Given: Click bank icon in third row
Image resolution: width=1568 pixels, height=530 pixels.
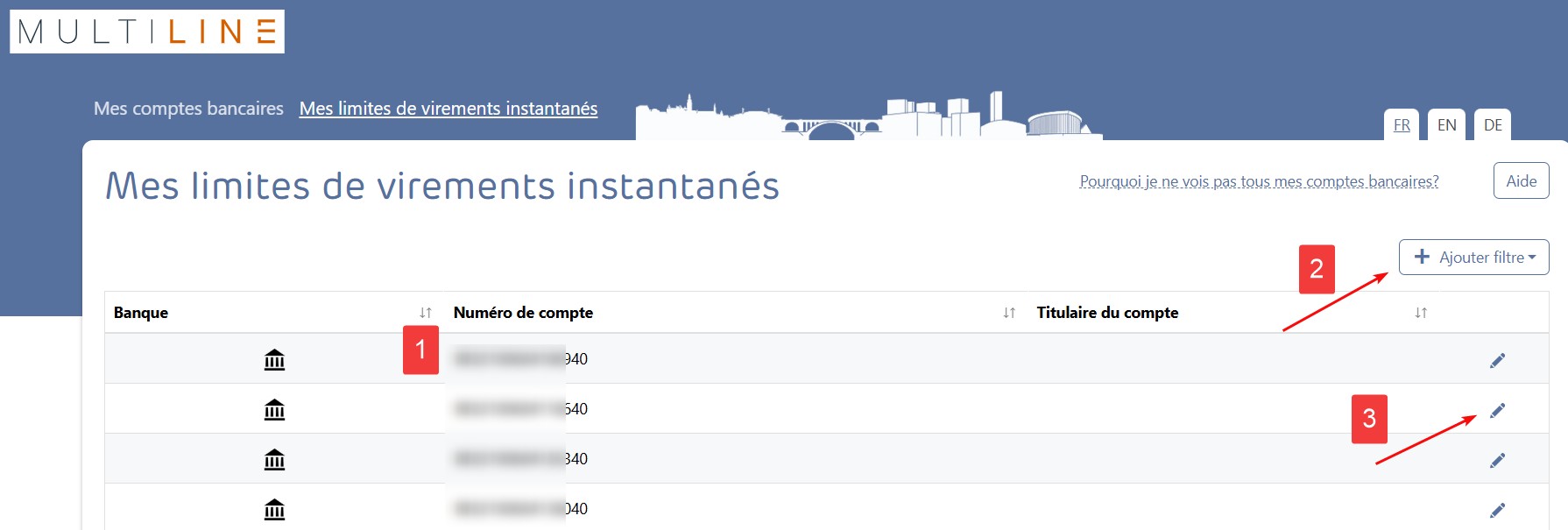Looking at the screenshot, I should click(274, 460).
